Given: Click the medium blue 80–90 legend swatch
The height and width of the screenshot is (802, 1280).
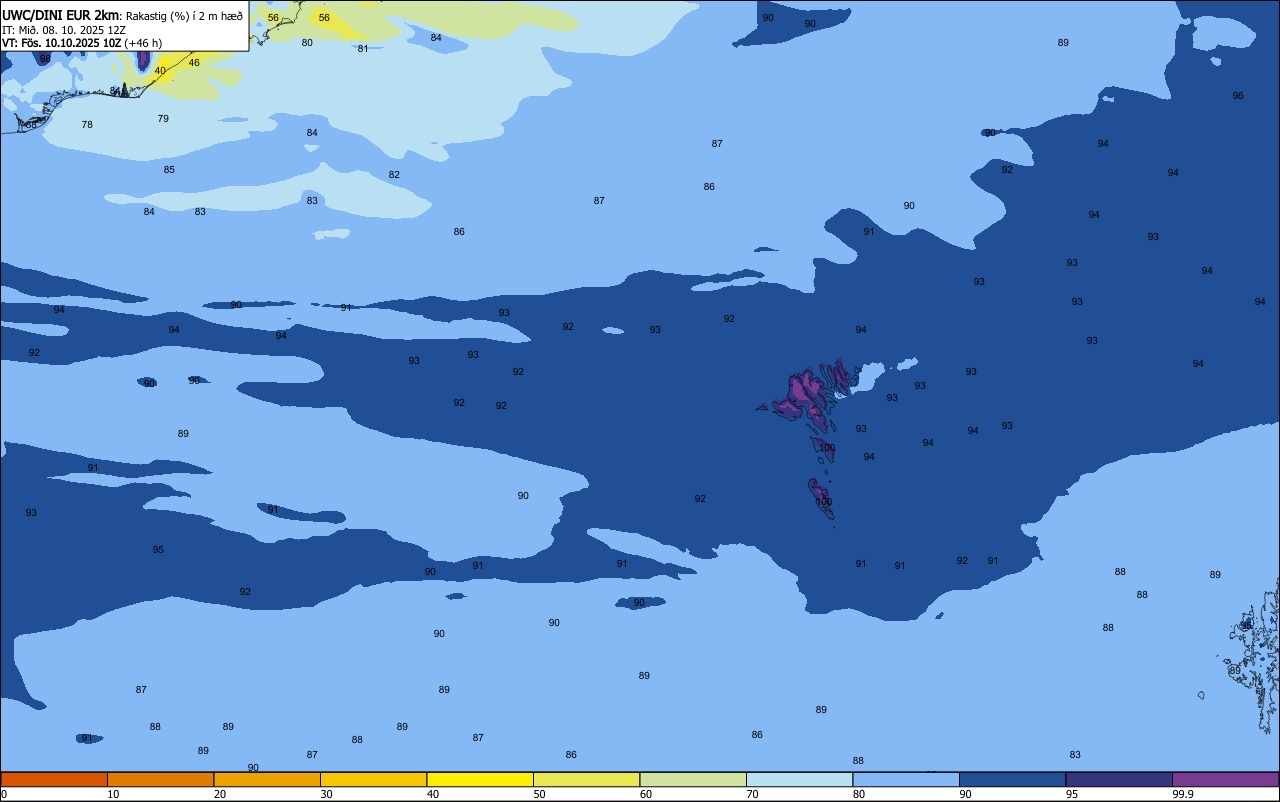Looking at the screenshot, I should click(906, 779).
